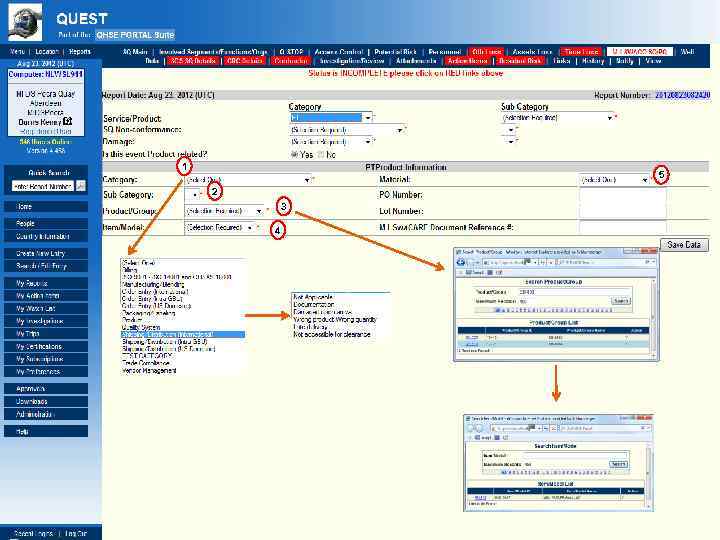720x540 pixels.
Task: Switch to the Potential Risk tab
Action: (x=395, y=52)
